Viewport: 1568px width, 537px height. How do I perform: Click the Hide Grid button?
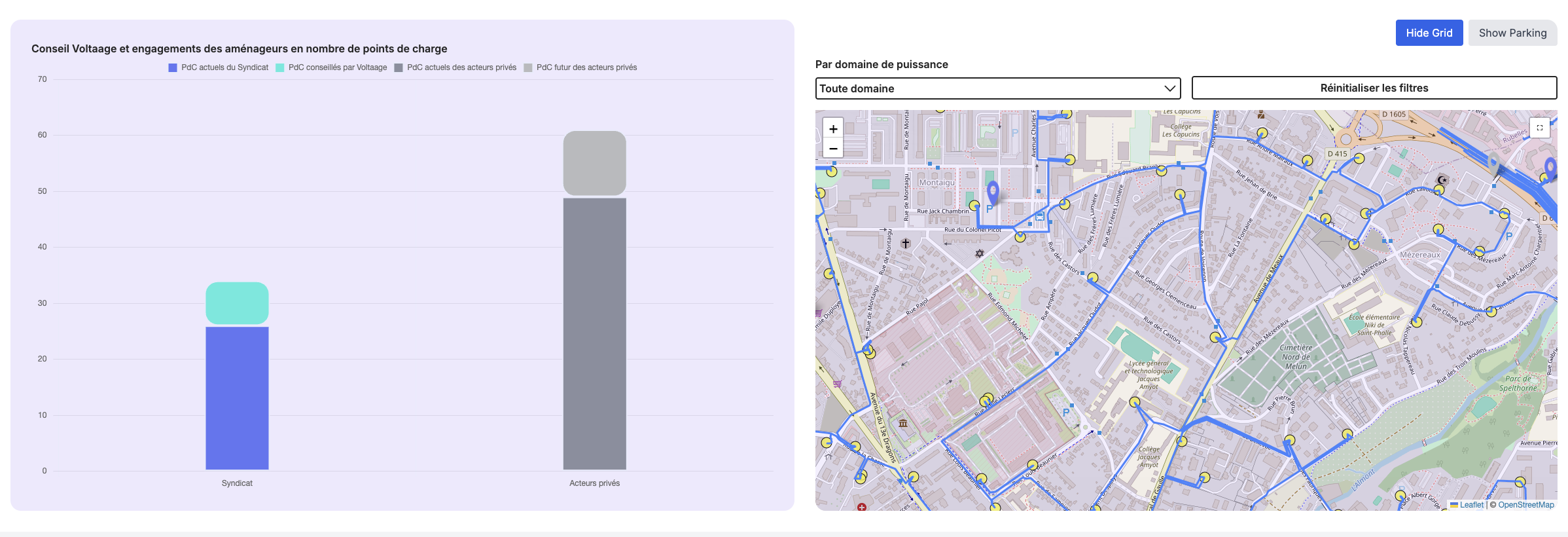[x=1429, y=33]
